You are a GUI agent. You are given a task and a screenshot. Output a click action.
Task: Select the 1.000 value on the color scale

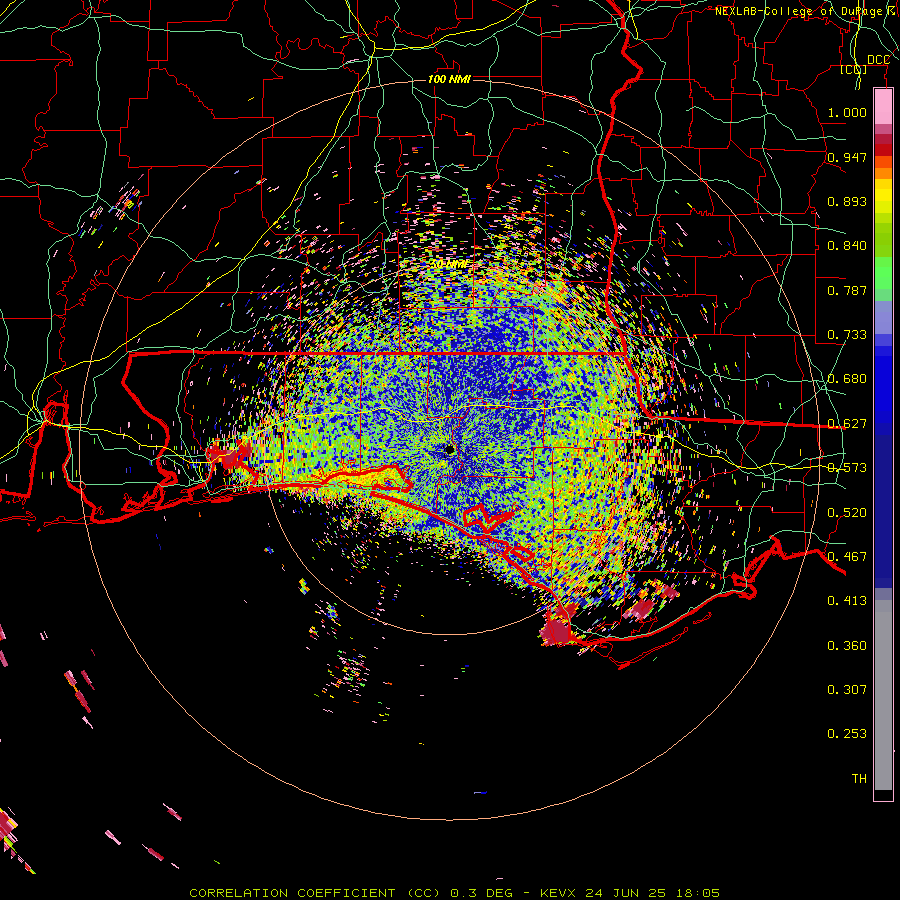tap(847, 112)
